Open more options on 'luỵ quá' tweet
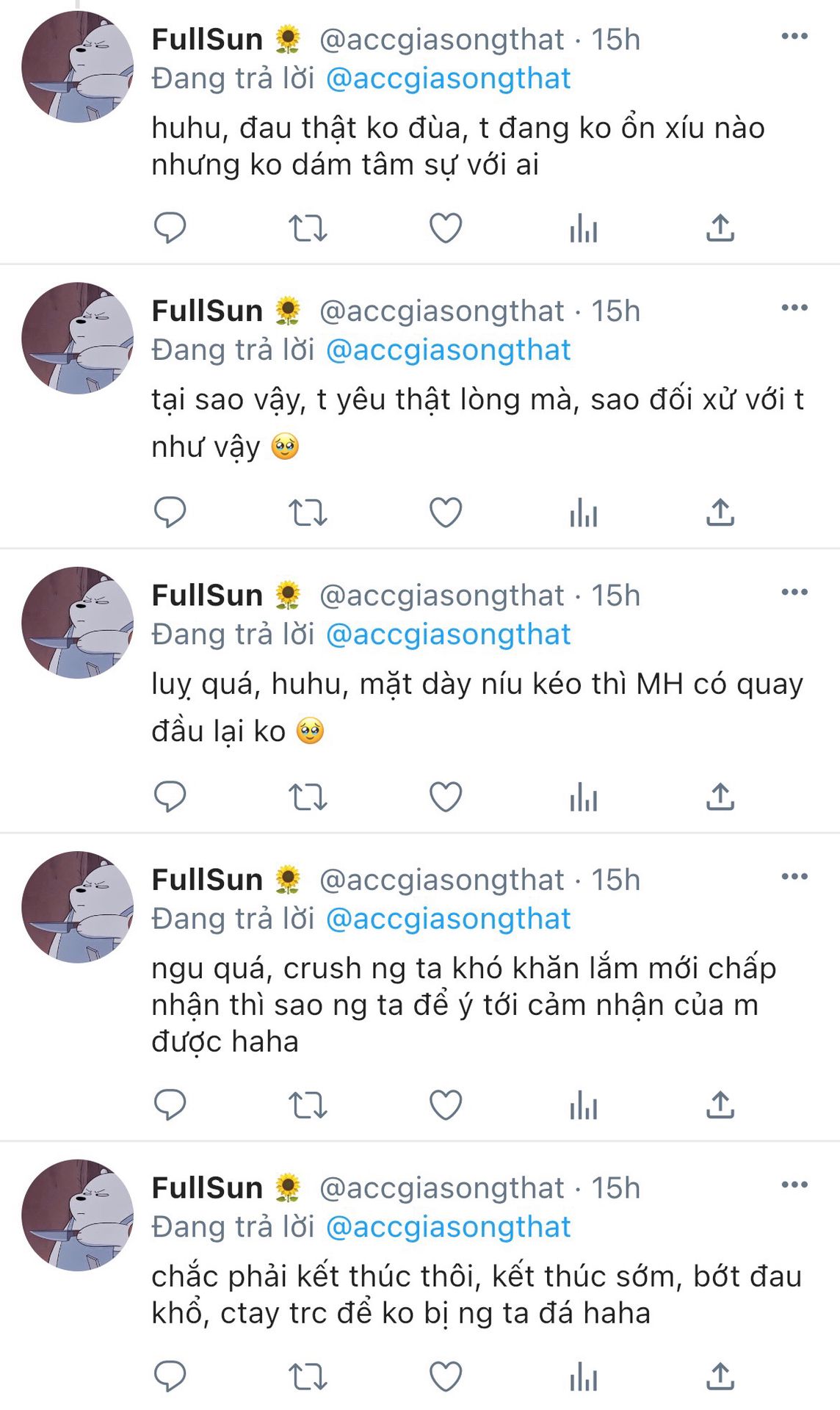Screen dimensions: 840x1410 [794, 593]
